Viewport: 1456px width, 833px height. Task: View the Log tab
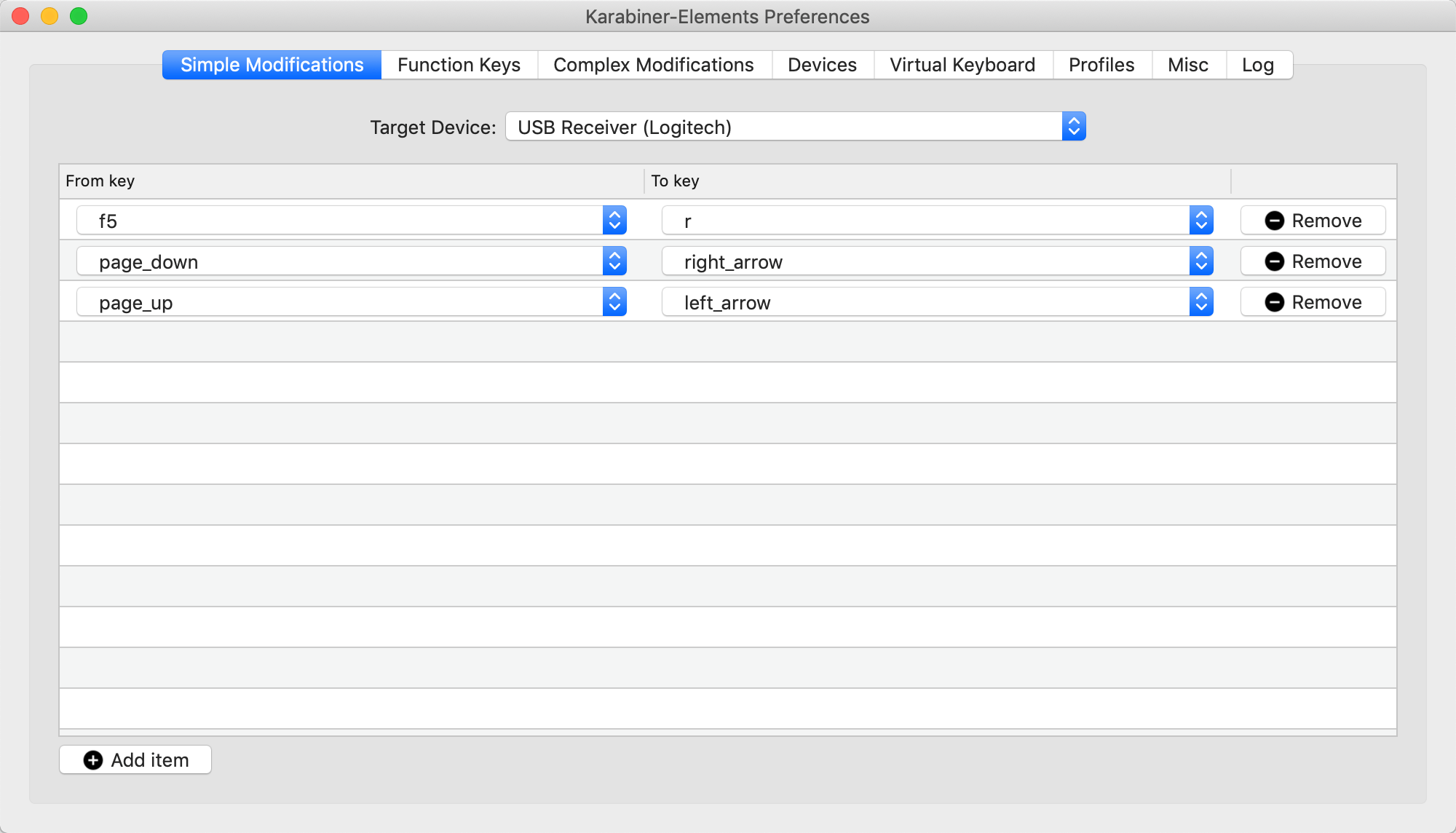coord(1257,65)
